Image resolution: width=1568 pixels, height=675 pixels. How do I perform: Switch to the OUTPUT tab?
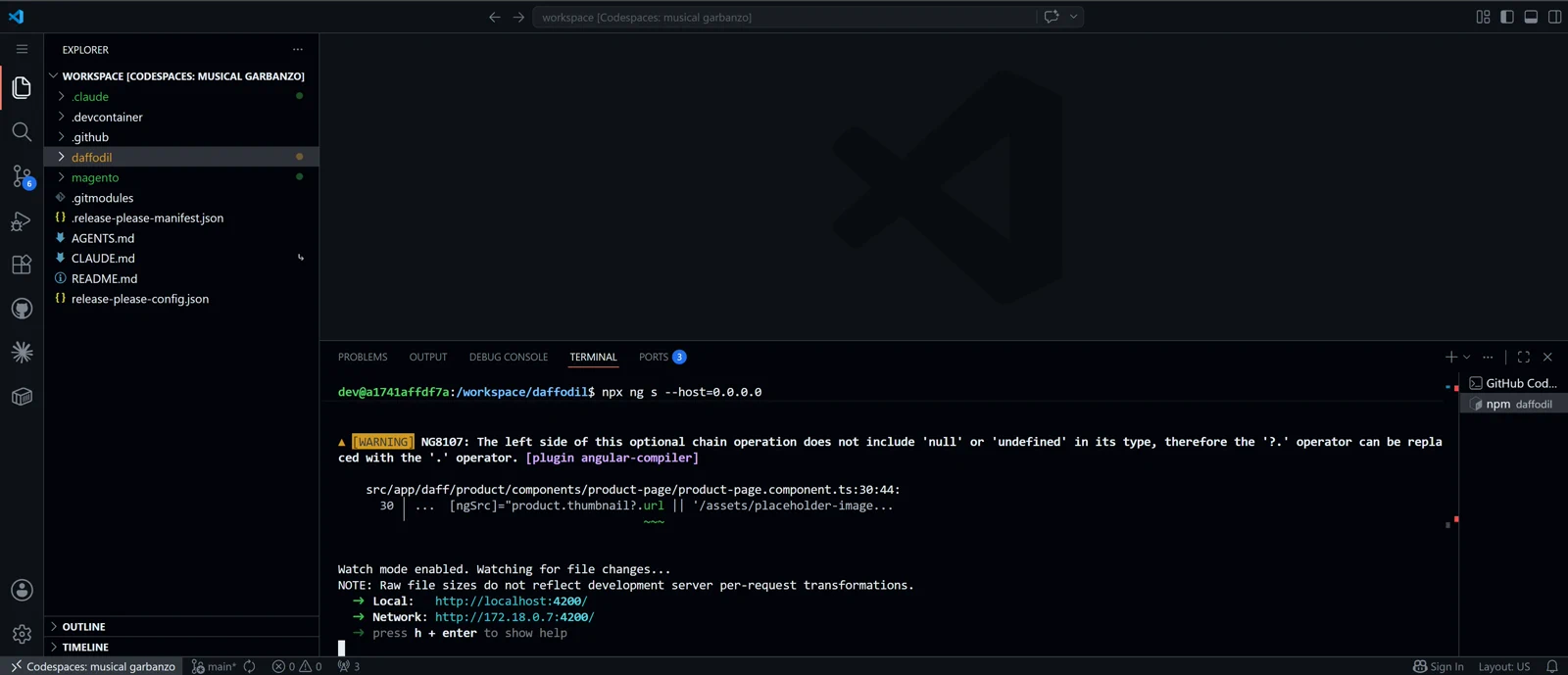click(428, 357)
